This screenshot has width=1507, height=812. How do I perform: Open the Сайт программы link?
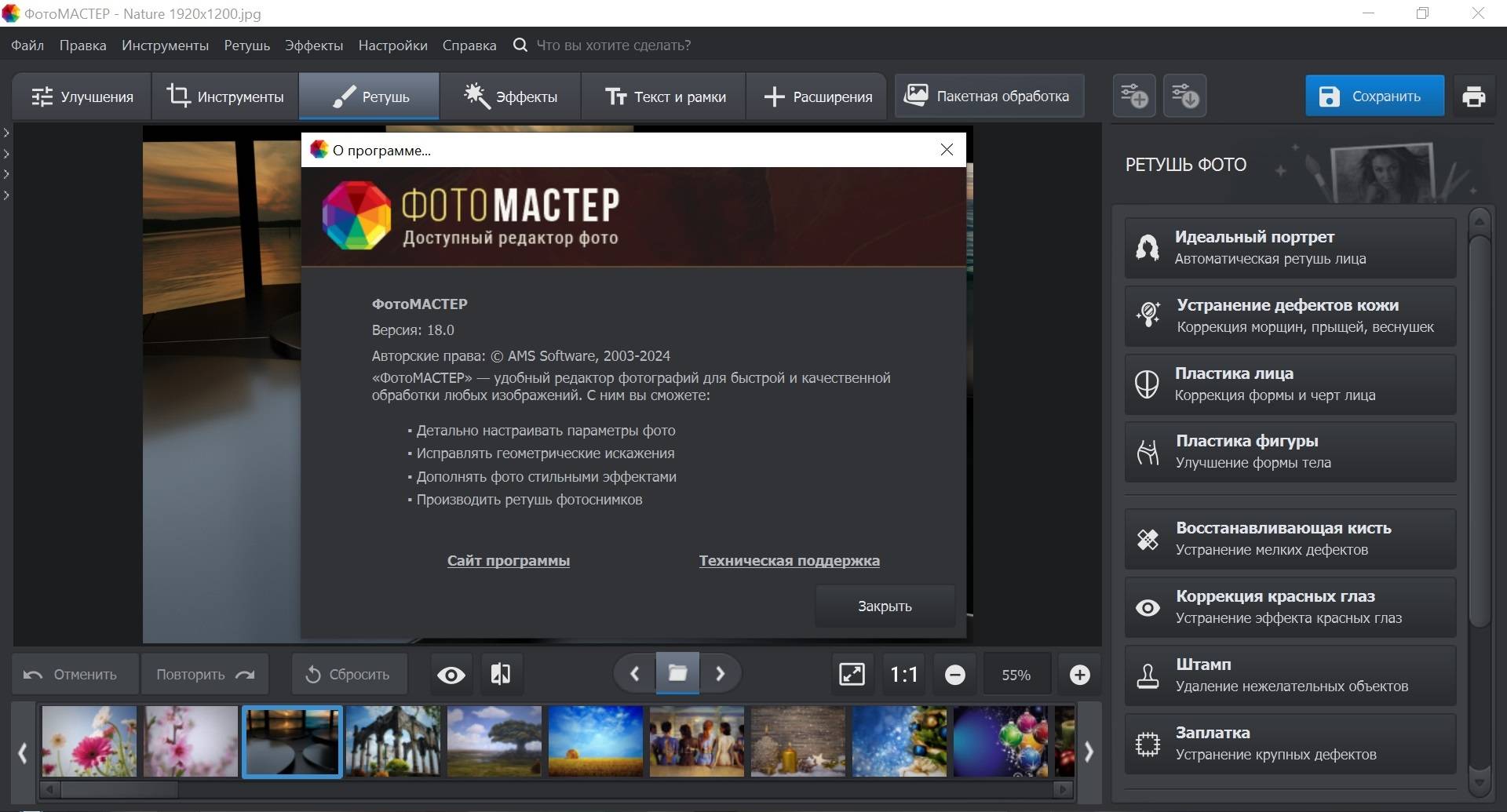(508, 561)
